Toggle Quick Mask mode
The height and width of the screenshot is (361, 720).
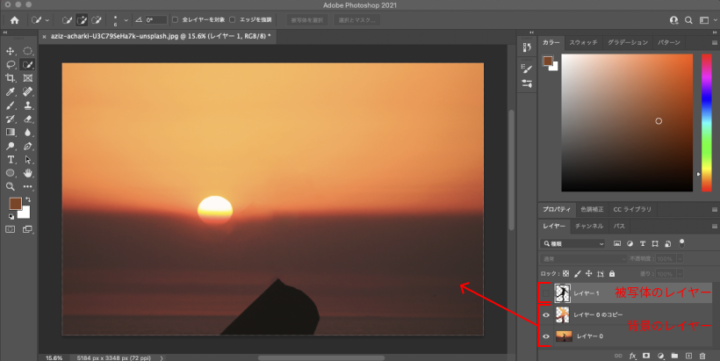(x=10, y=229)
